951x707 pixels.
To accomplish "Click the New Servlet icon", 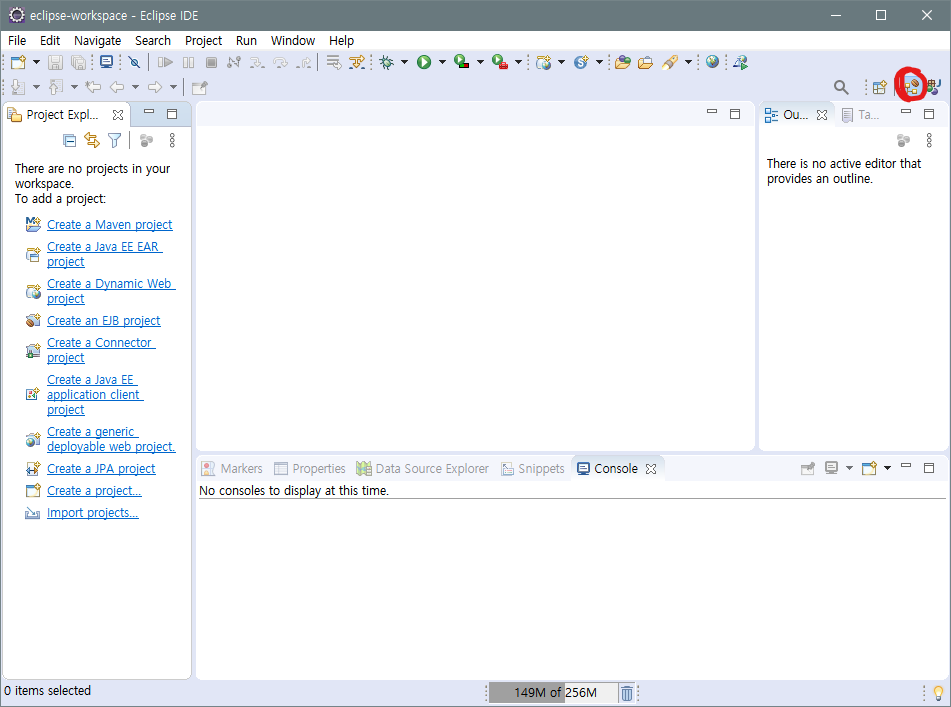I will click(581, 62).
